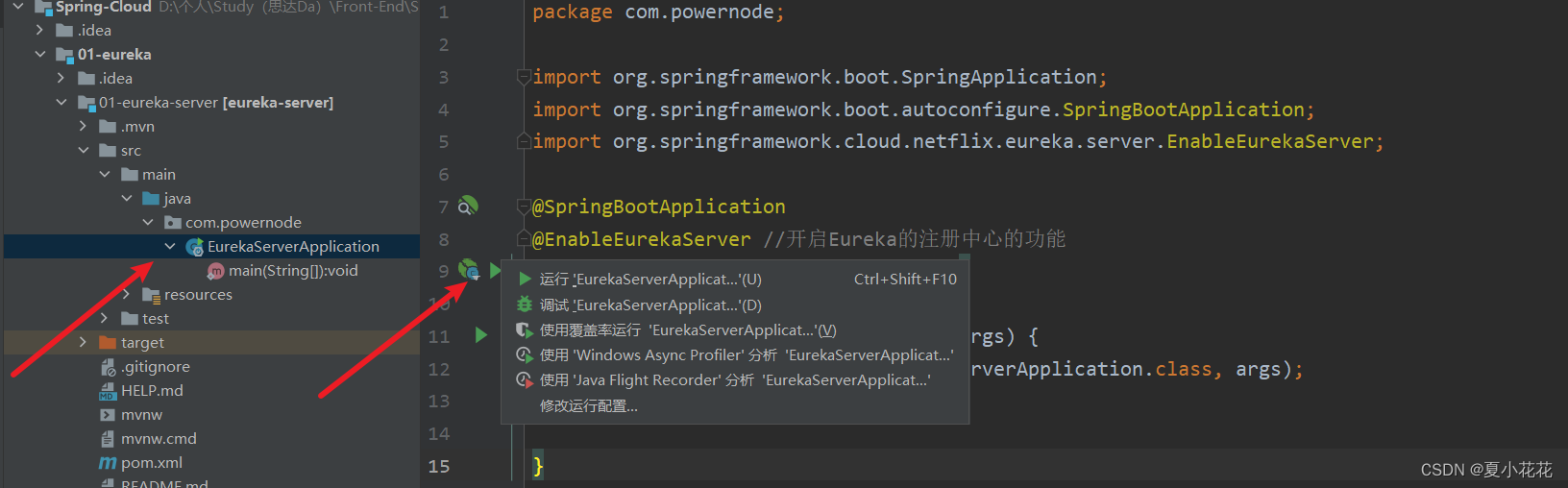This screenshot has width=1568, height=488.
Task: Click the green run arrow on line 11
Action: (x=481, y=335)
